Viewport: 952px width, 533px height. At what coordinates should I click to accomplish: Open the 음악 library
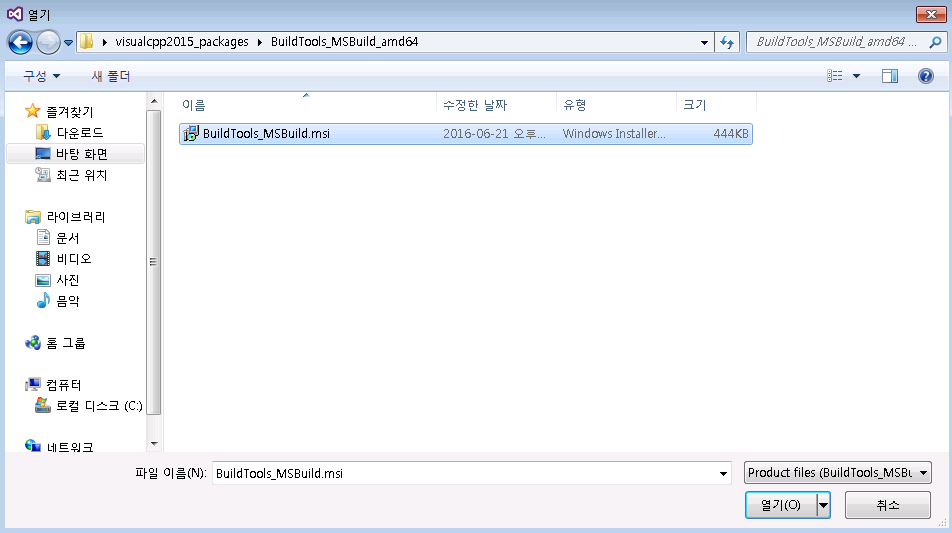click(x=67, y=301)
